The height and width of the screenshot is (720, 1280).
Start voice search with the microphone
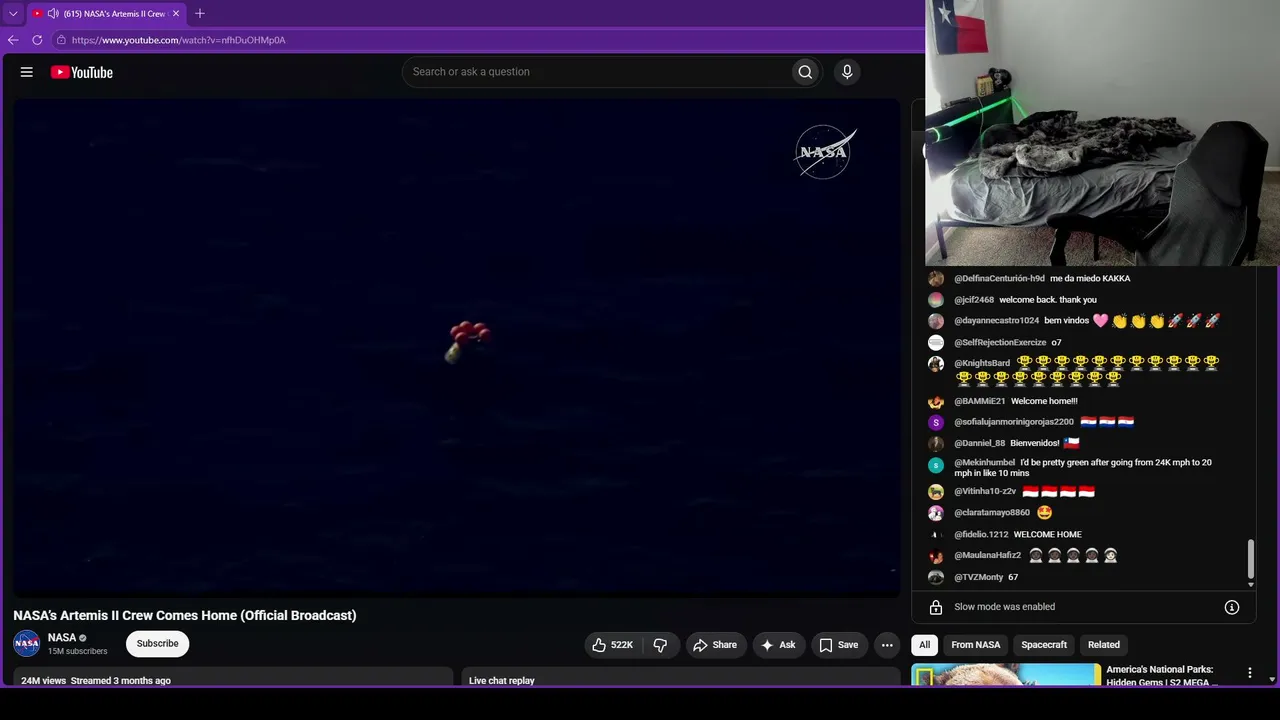[x=847, y=72]
